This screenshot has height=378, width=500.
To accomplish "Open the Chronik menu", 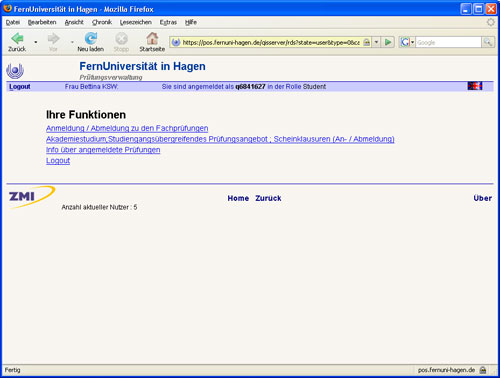I will point(102,22).
